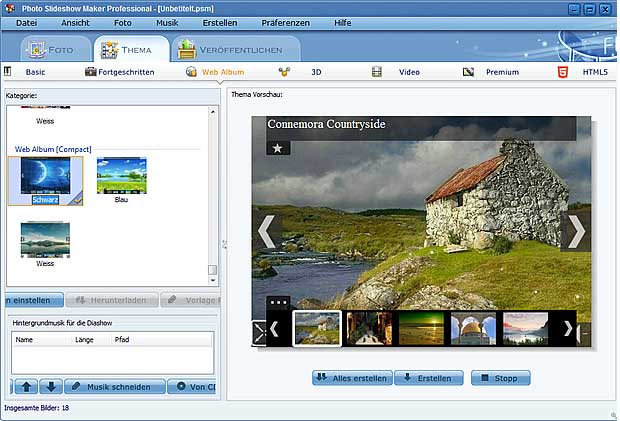Click the 3D molecule icon

pyautogui.click(x=284, y=72)
